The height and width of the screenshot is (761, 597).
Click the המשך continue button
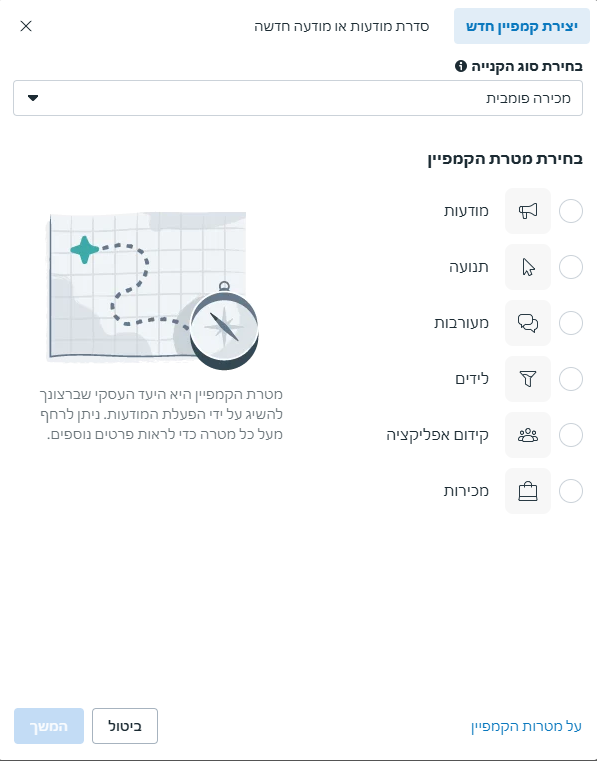click(x=49, y=726)
